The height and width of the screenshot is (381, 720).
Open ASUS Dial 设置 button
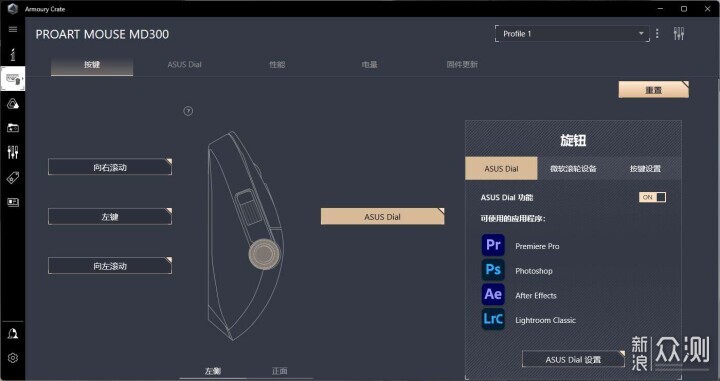573,359
